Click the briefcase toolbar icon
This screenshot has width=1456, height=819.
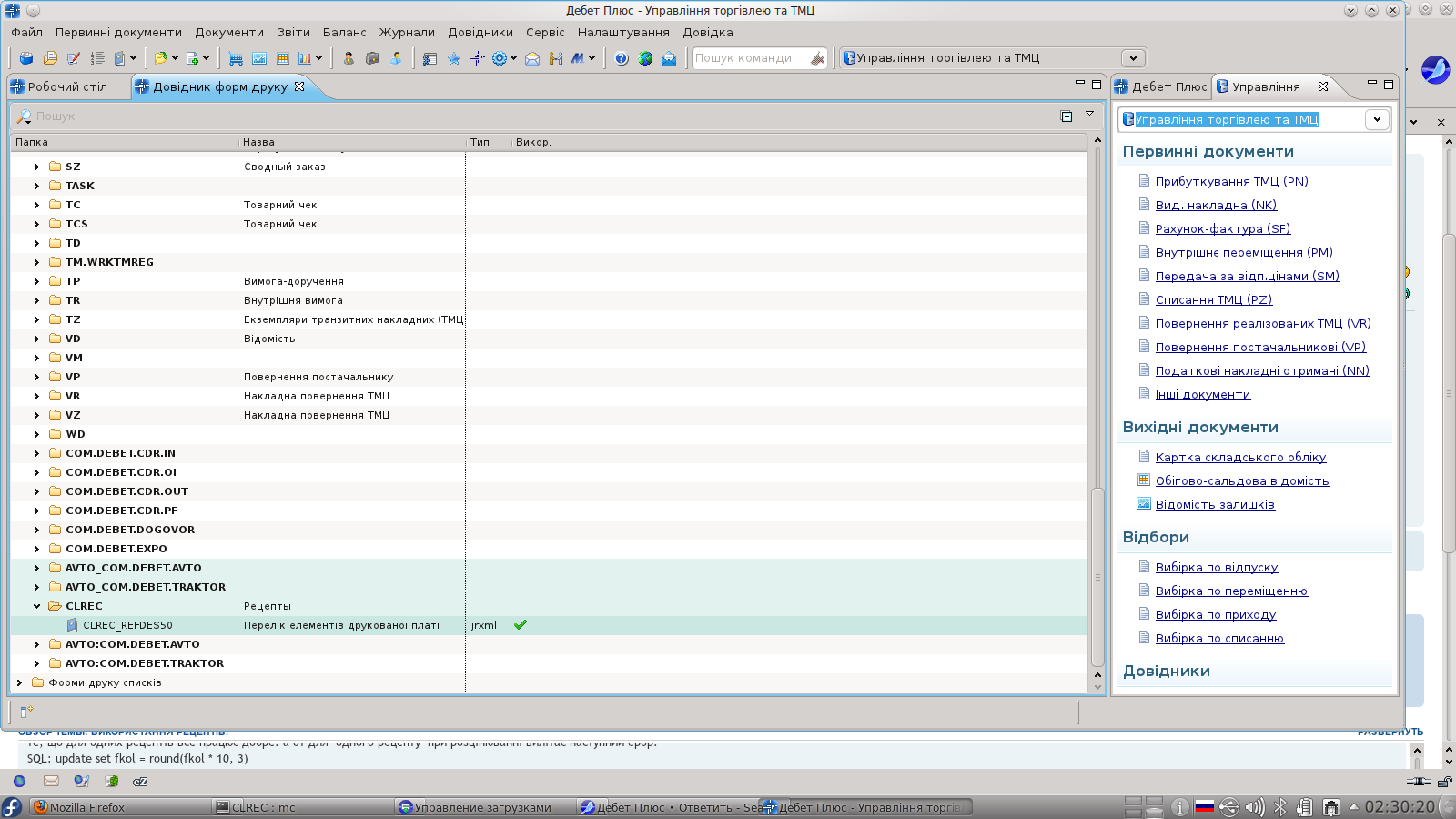coord(372,58)
